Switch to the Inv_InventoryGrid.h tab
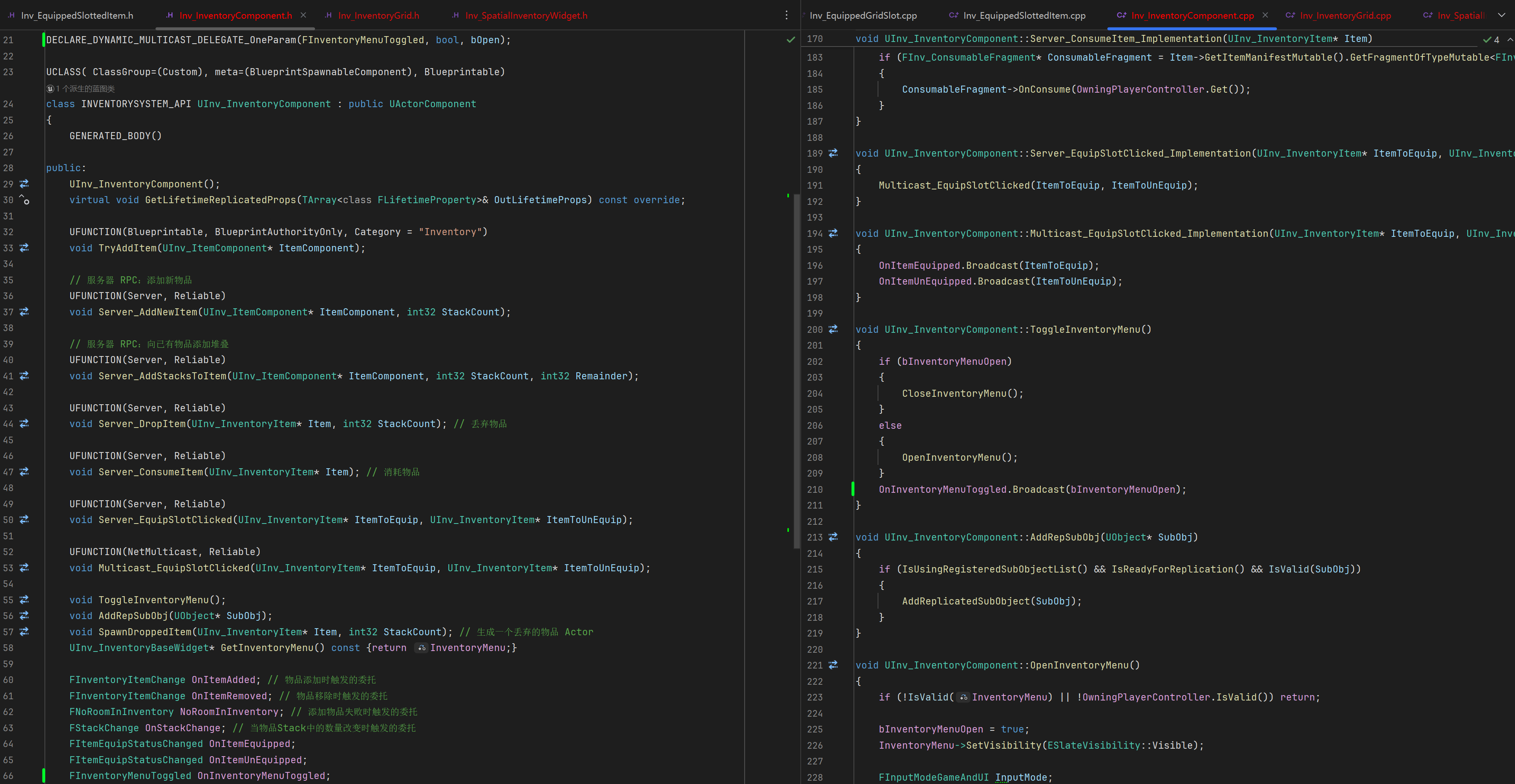 378,16
